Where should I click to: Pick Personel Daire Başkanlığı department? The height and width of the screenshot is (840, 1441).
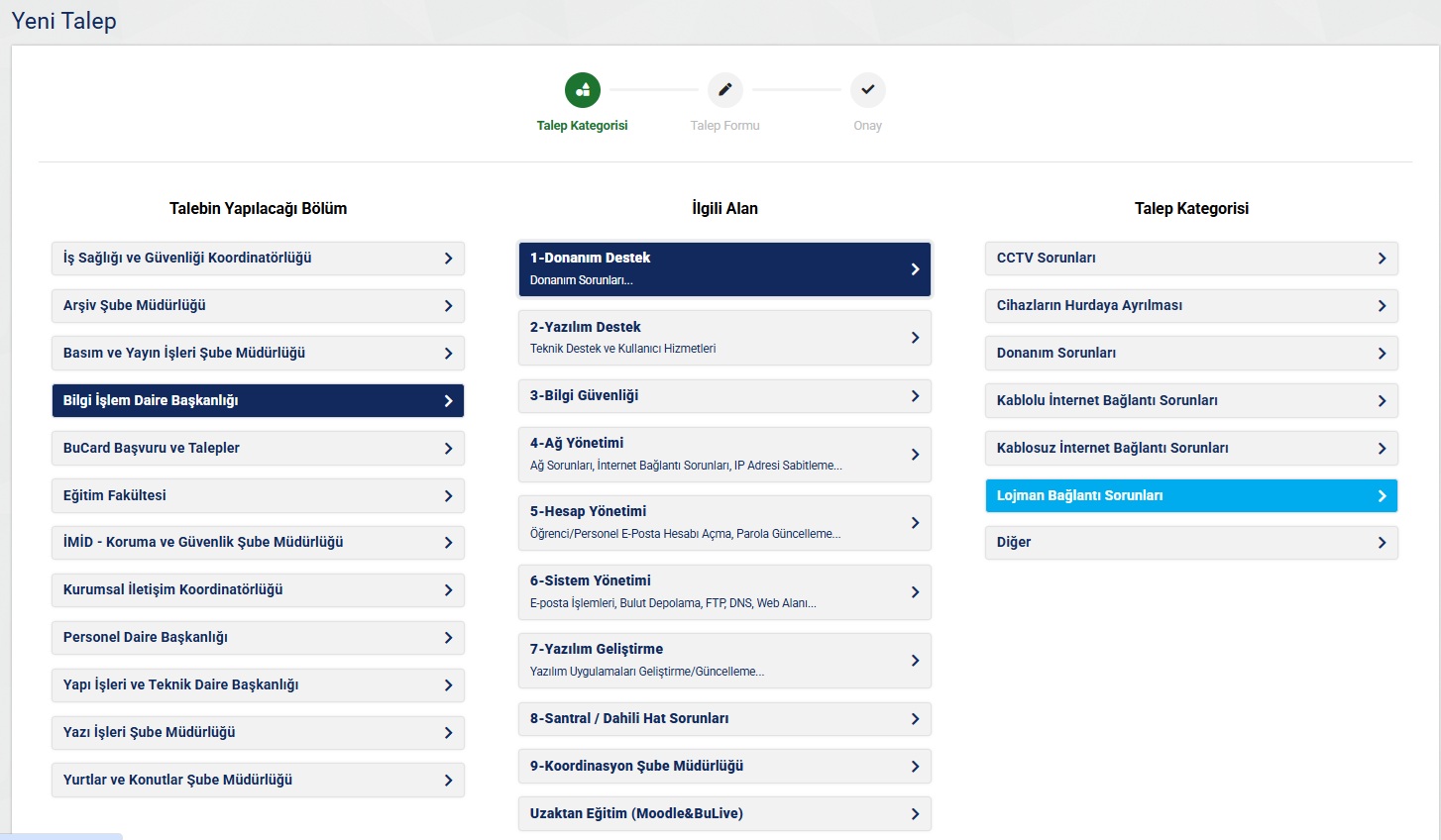click(x=257, y=638)
